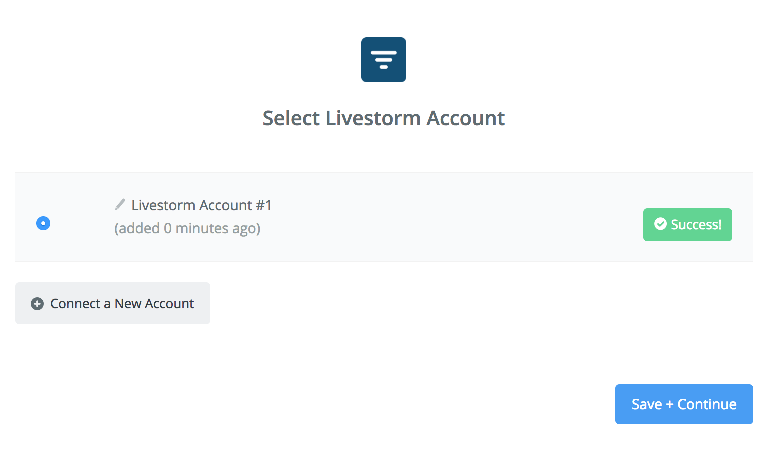
Task: Click the Livestorm Account #1 name label
Action: point(201,205)
